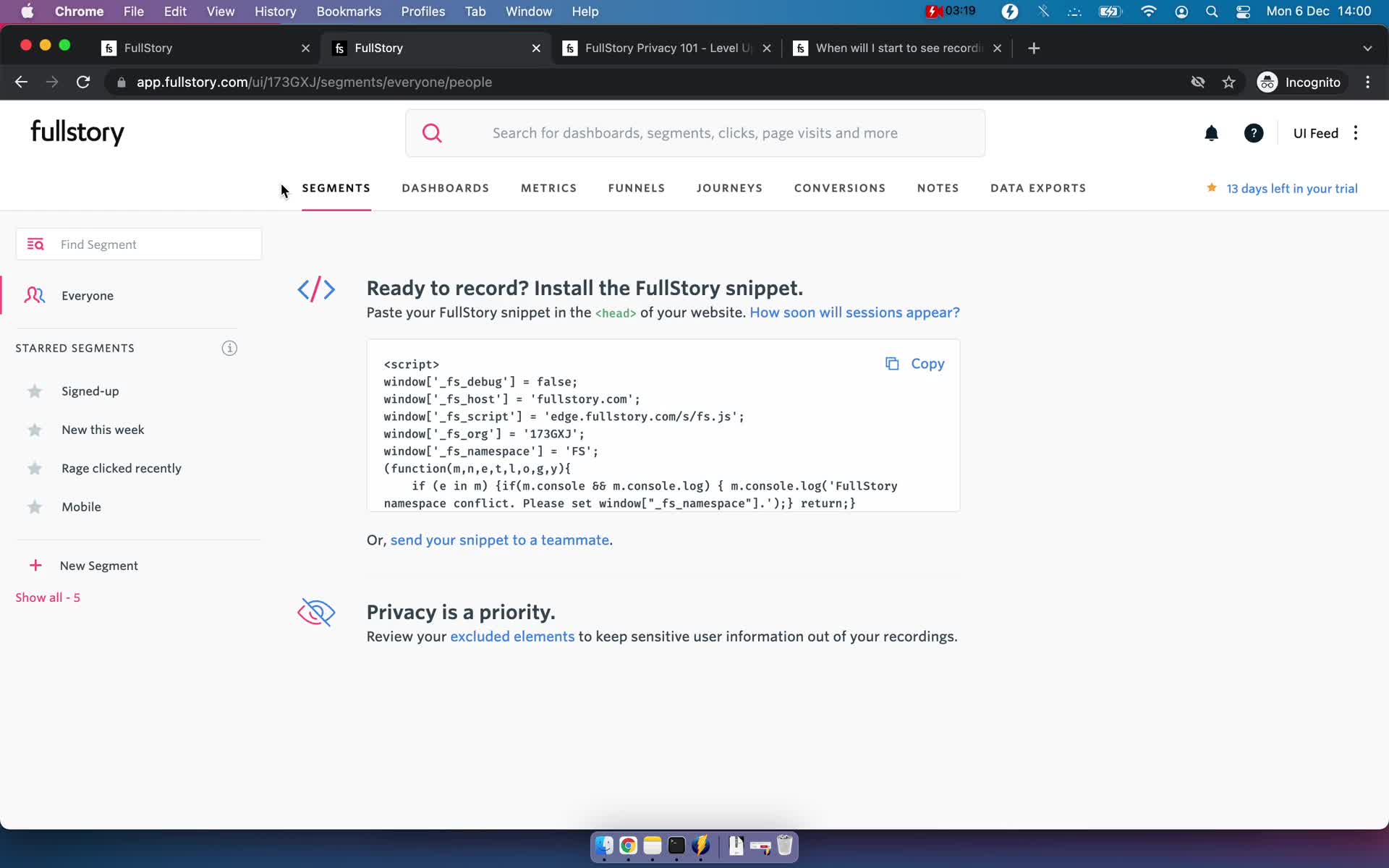The width and height of the screenshot is (1389, 868).
Task: Open the Notes tab
Action: pyautogui.click(x=938, y=188)
